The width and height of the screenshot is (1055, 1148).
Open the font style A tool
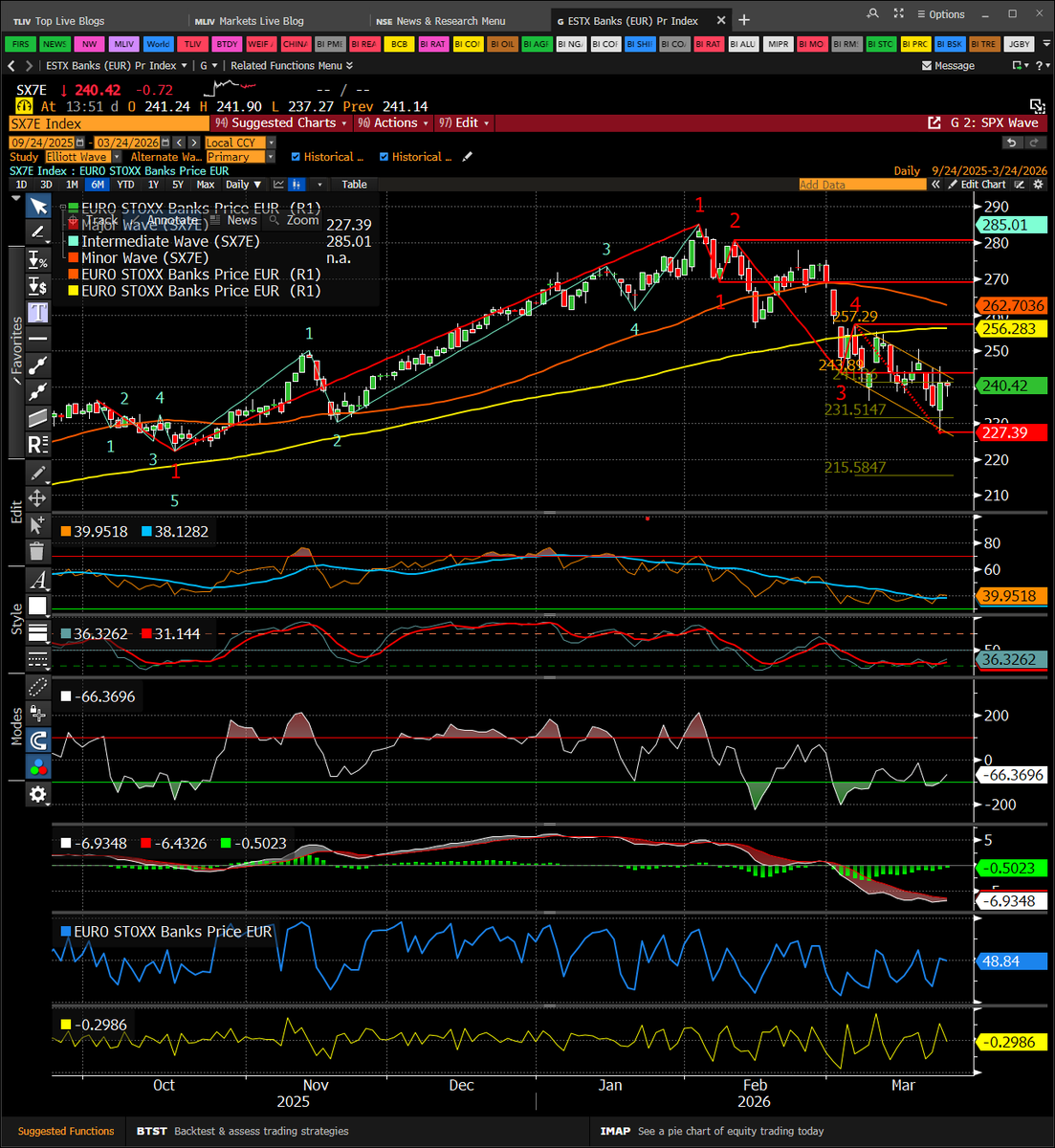[x=37, y=580]
